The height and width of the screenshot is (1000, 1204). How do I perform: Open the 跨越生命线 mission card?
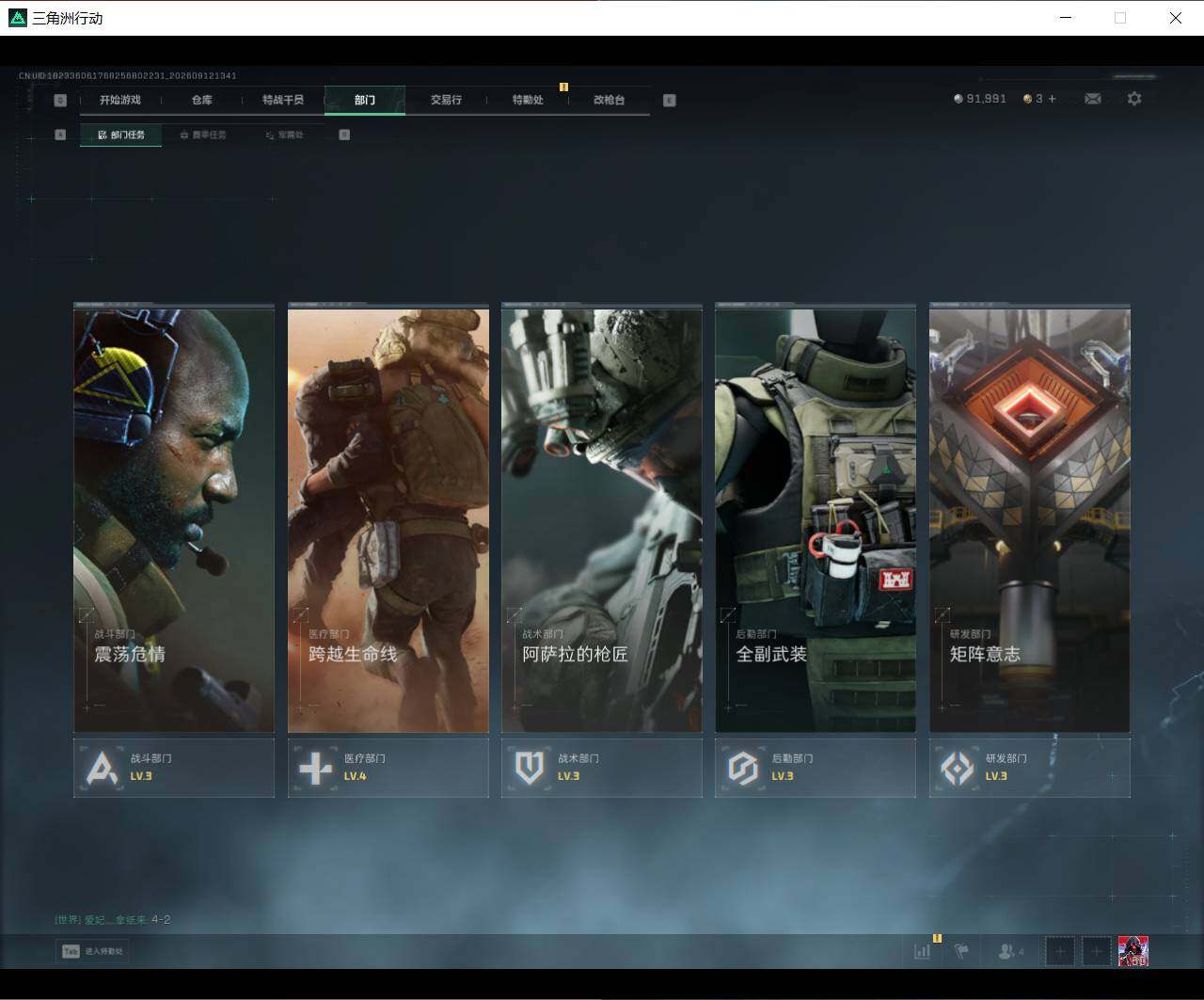click(388, 517)
